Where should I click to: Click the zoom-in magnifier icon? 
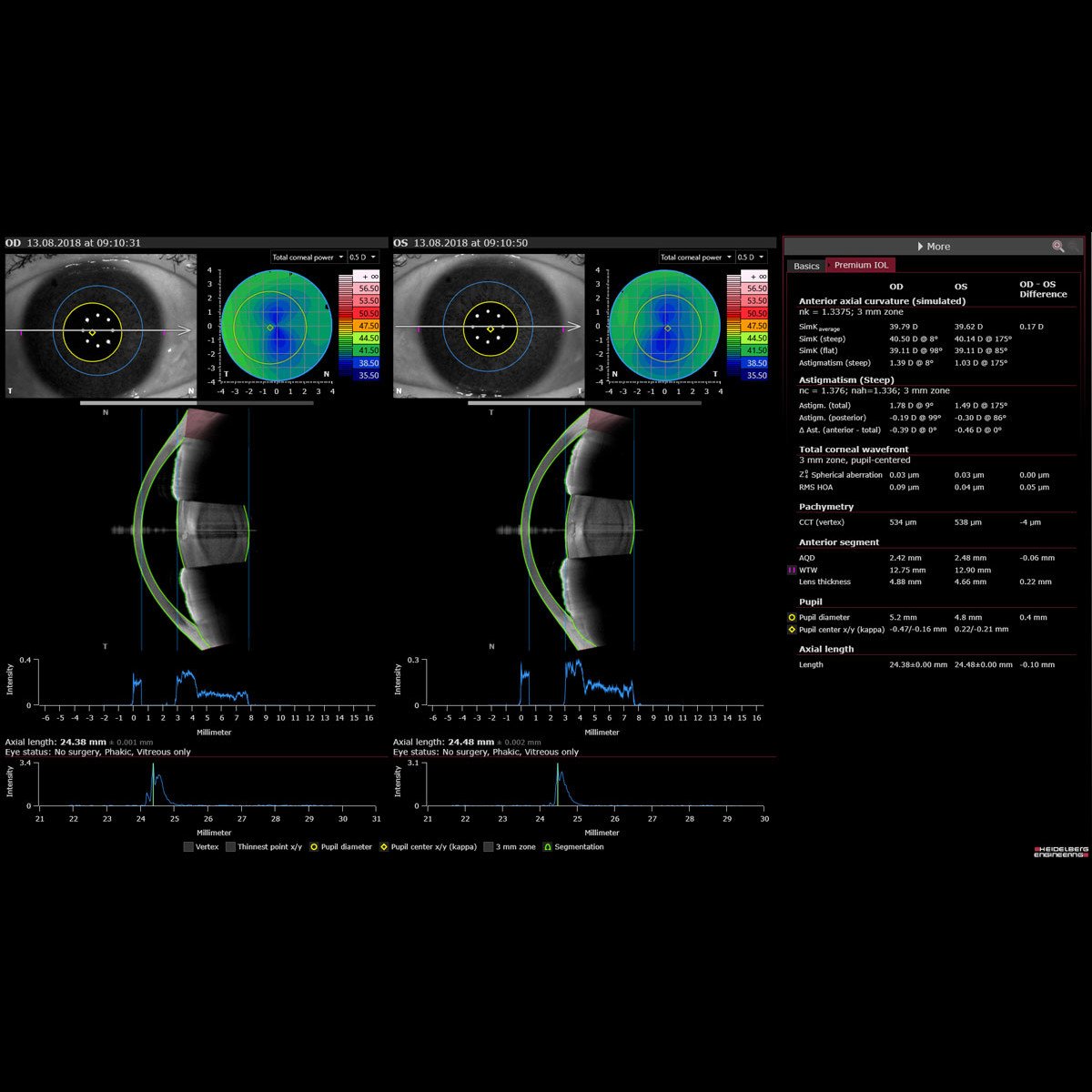pyautogui.click(x=1057, y=247)
